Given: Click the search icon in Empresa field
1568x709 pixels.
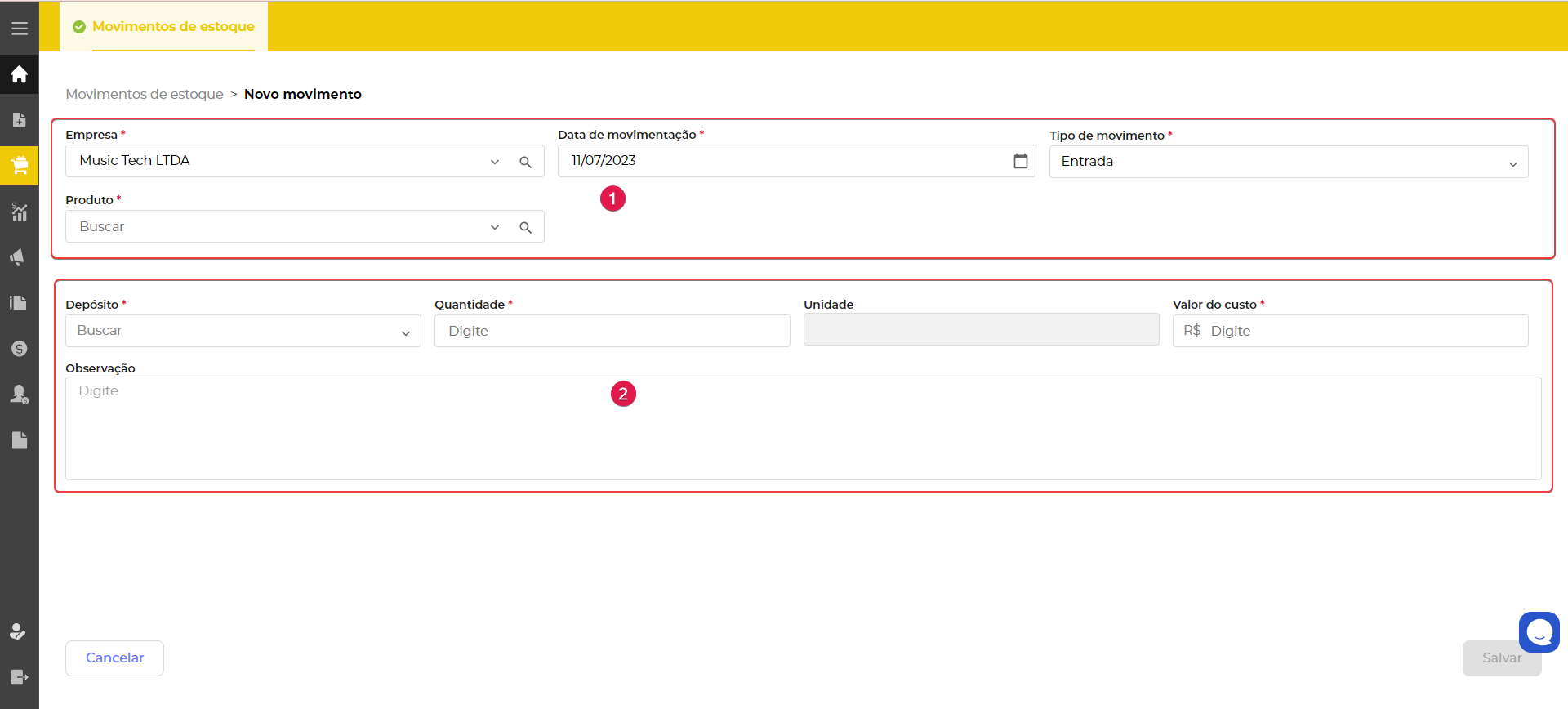Looking at the screenshot, I should point(525,162).
